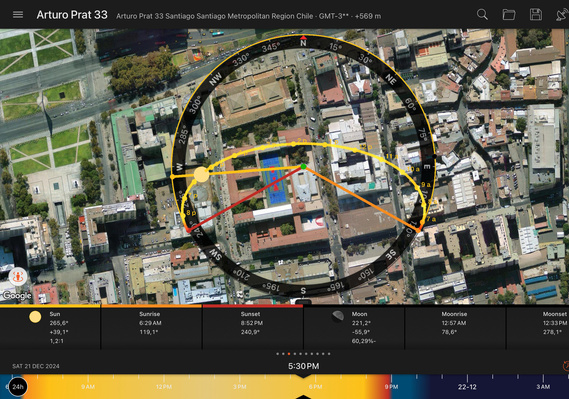Open the location search magnifier
The height and width of the screenshot is (399, 569).
pos(482,15)
